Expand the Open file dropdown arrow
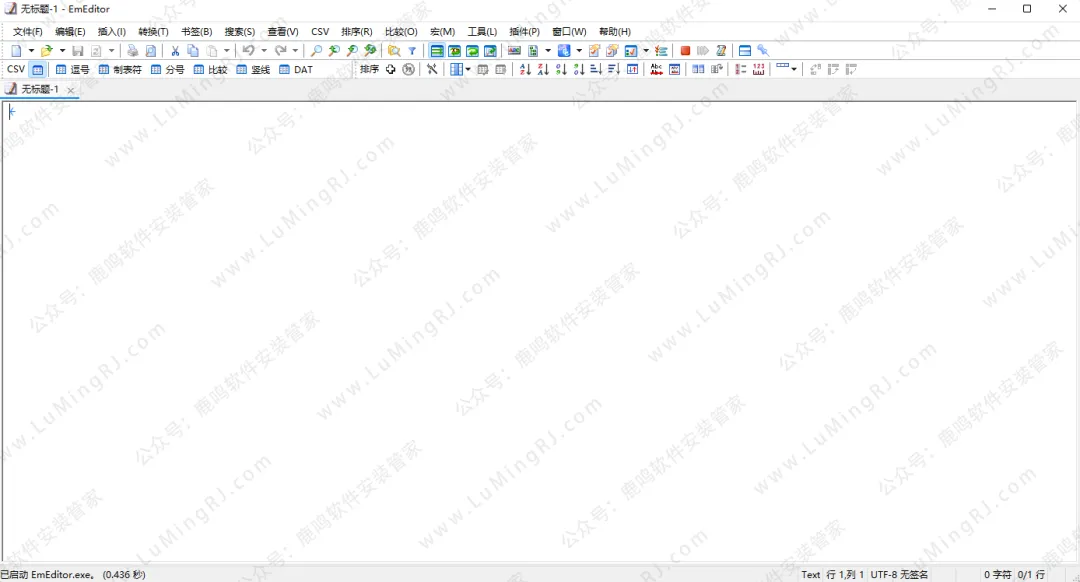This screenshot has height=582, width=1080. 62,51
